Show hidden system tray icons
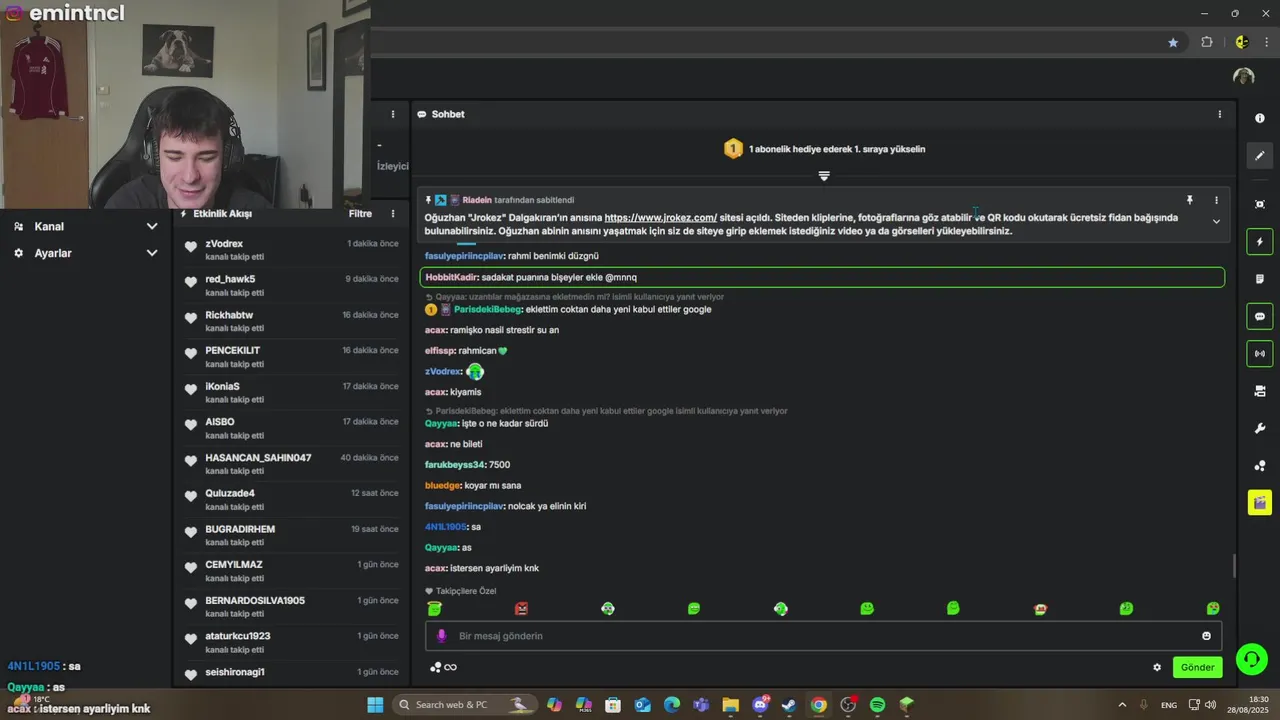Screen dimensions: 1280x720 point(1122,705)
